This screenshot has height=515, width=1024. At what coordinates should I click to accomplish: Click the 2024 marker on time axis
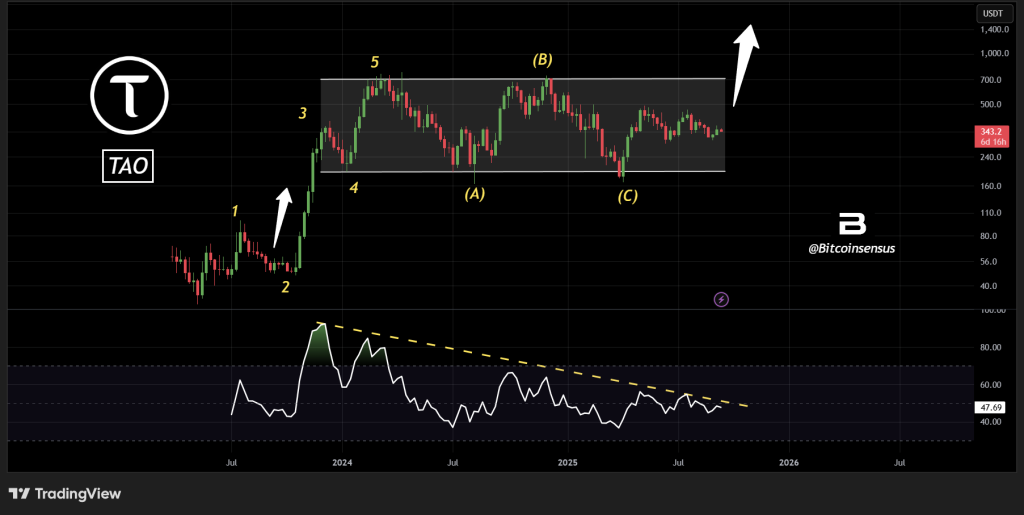click(x=341, y=463)
